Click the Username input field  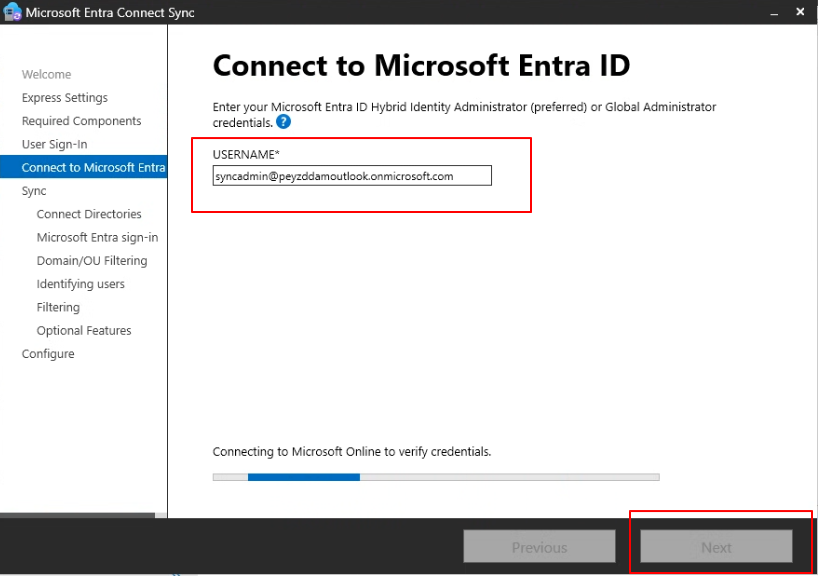pos(352,176)
